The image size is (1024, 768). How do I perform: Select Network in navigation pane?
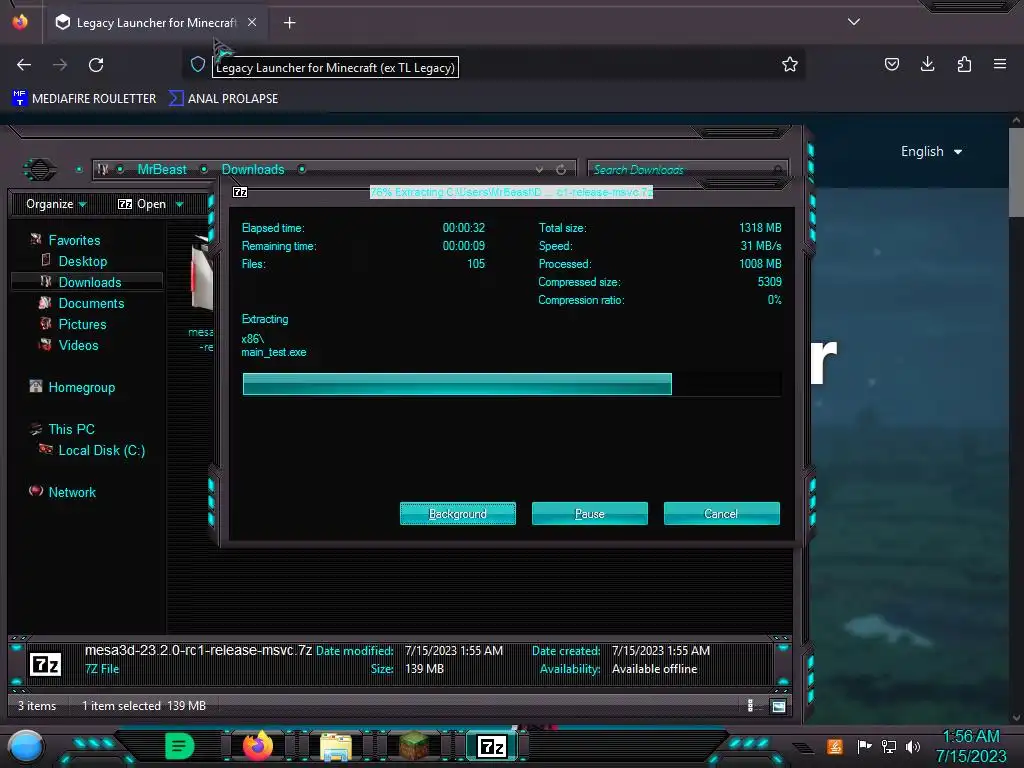point(72,492)
